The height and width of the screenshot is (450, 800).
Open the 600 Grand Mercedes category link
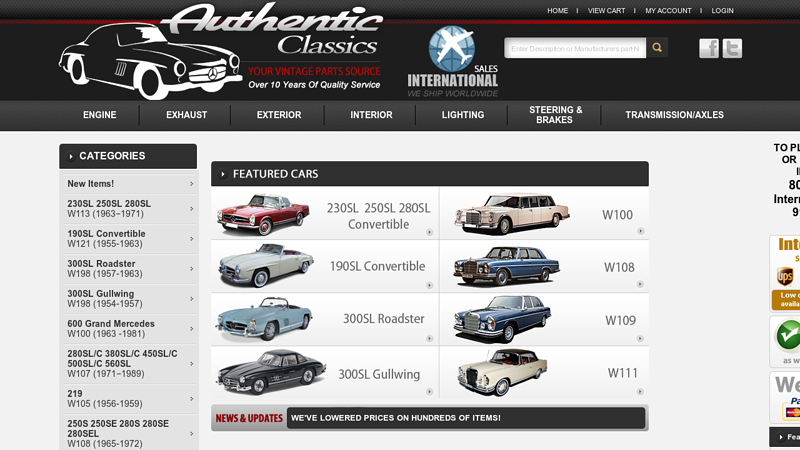(111, 329)
